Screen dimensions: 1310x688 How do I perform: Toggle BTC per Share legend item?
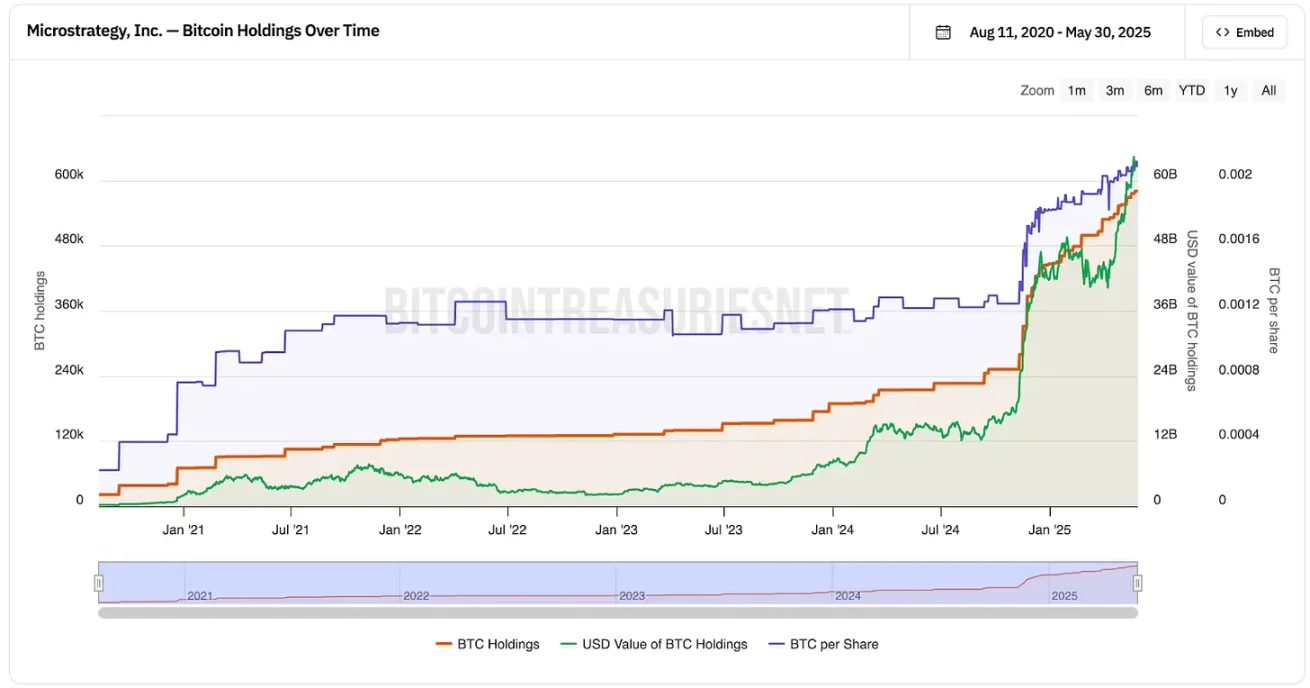point(824,644)
